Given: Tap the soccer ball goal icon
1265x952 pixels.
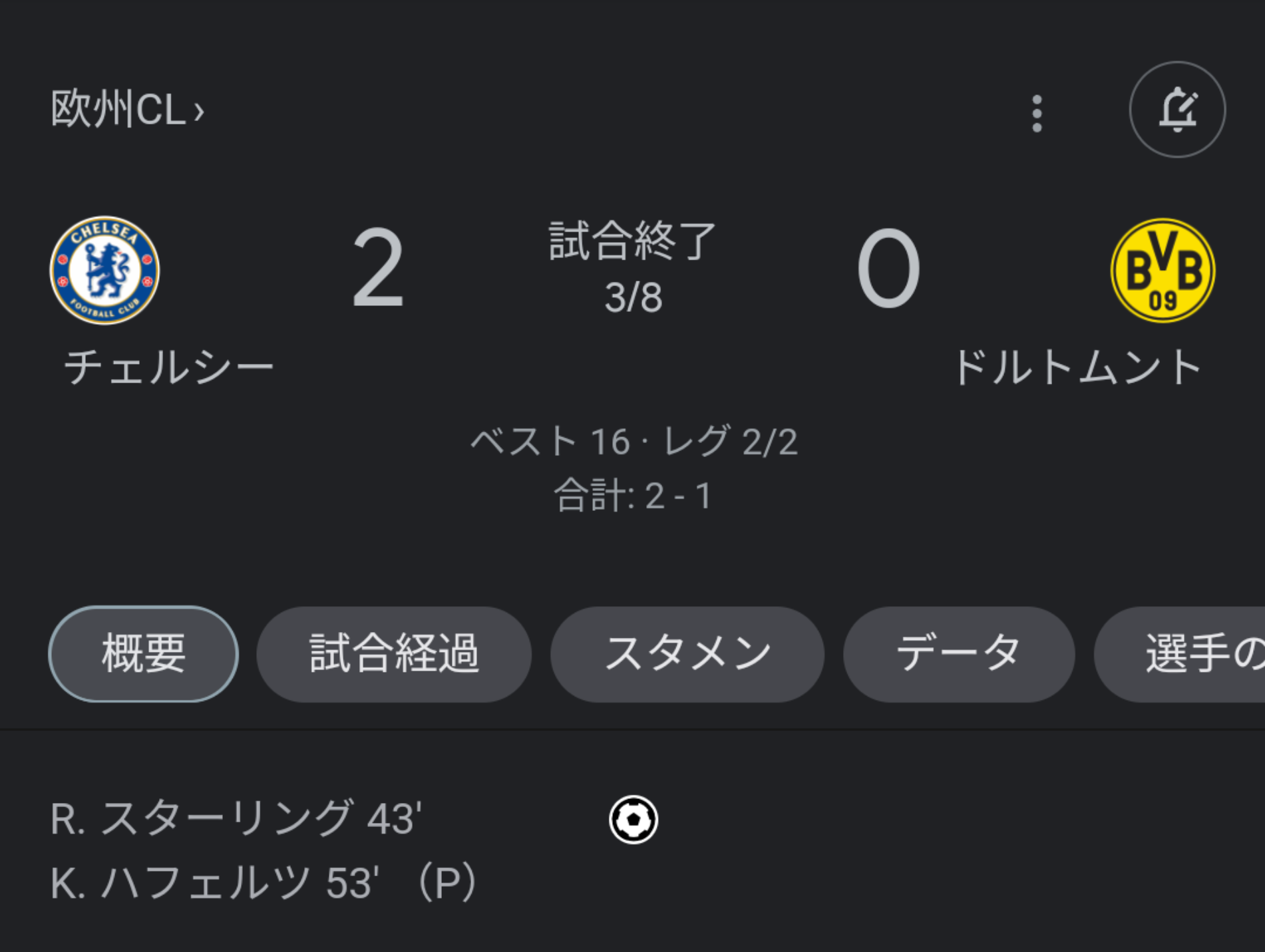Looking at the screenshot, I should pyautogui.click(x=633, y=819).
